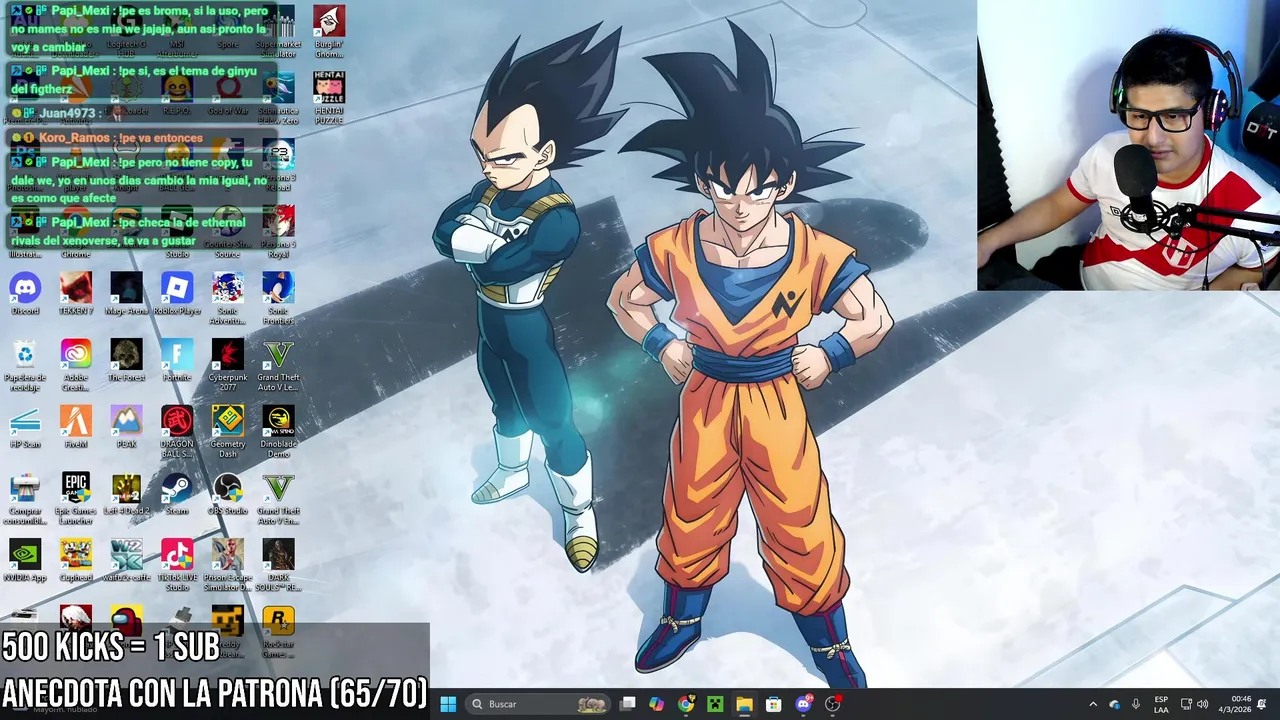Launch the Persona 5 Royal shortcut
Viewport: 1280px width, 720px height.
point(278,233)
